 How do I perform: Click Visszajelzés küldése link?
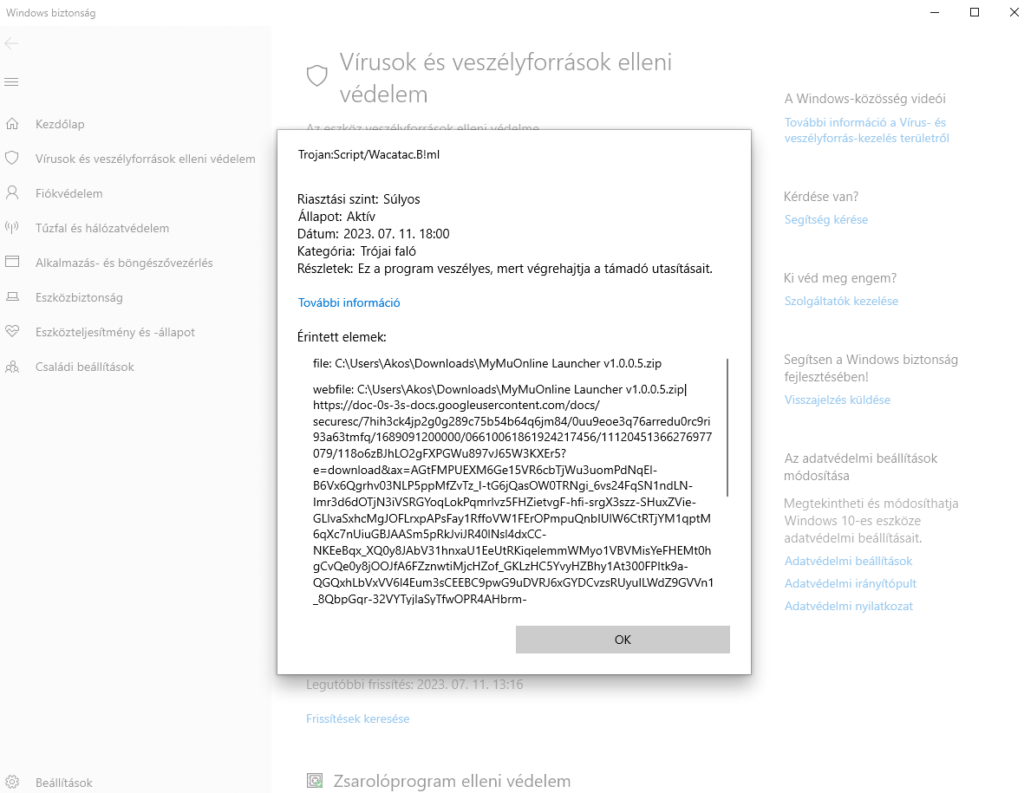pyautogui.click(x=837, y=400)
